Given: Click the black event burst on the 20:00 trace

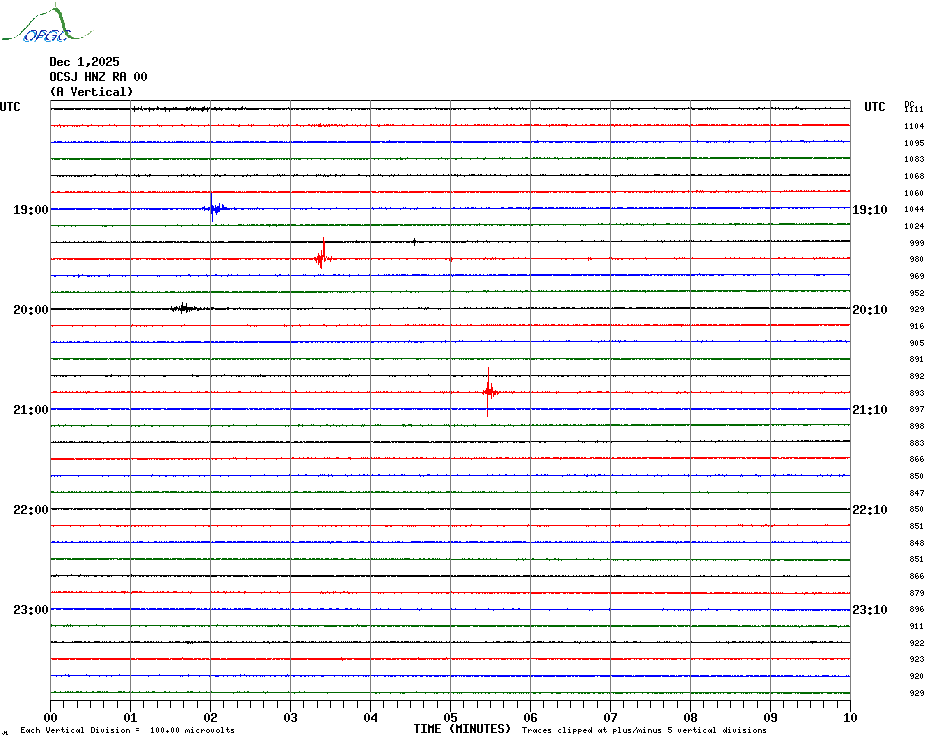Looking at the screenshot, I should (183, 308).
